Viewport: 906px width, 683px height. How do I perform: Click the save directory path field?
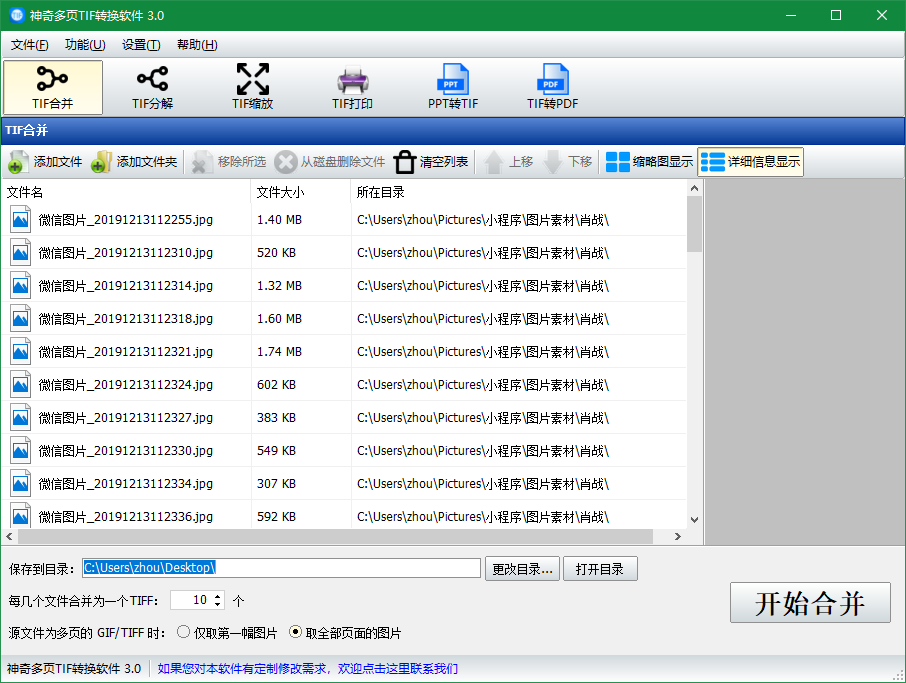[x=281, y=568]
